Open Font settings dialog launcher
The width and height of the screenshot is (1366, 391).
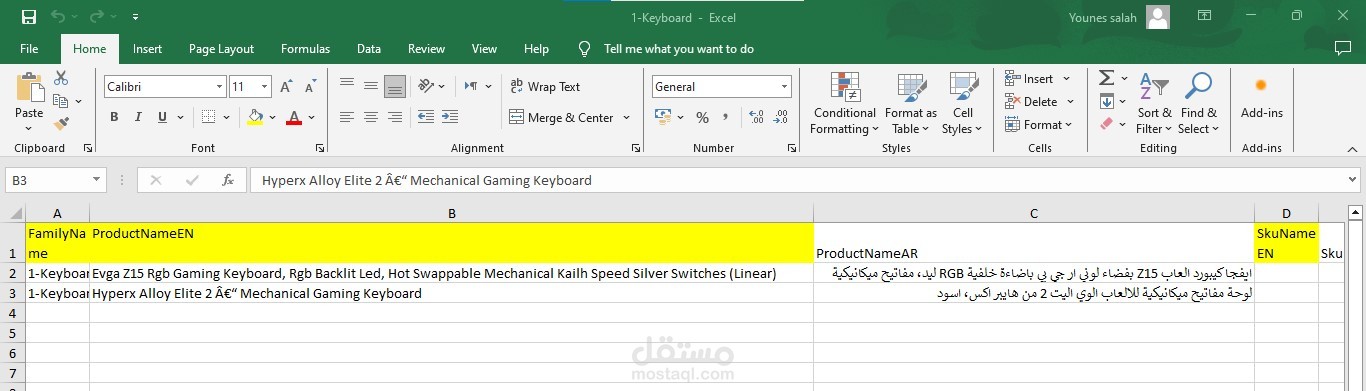coord(320,148)
